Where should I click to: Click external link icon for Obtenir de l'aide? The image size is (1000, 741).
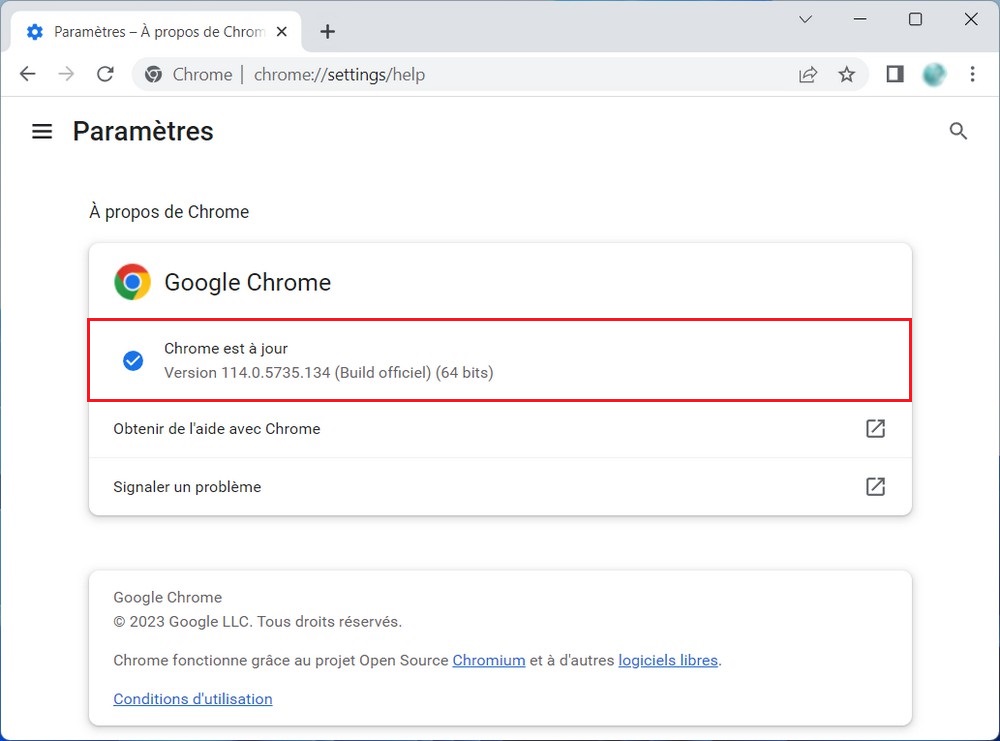point(875,429)
